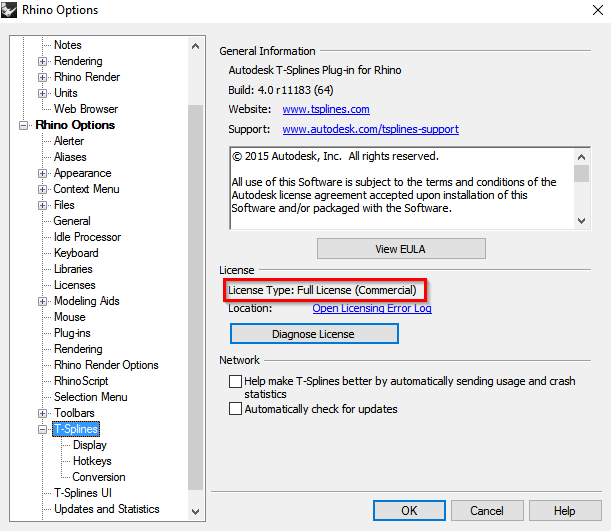This screenshot has width=611, height=531.
Task: Collapse the T-Splines tree node
Action: [42, 429]
